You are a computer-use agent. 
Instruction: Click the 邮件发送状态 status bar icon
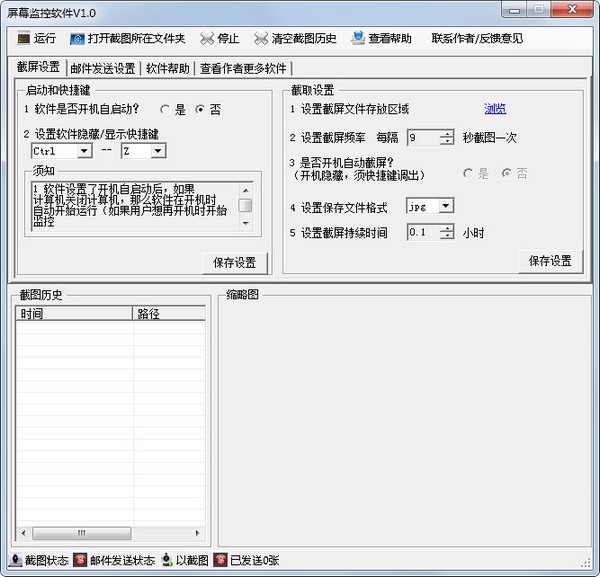(80, 560)
